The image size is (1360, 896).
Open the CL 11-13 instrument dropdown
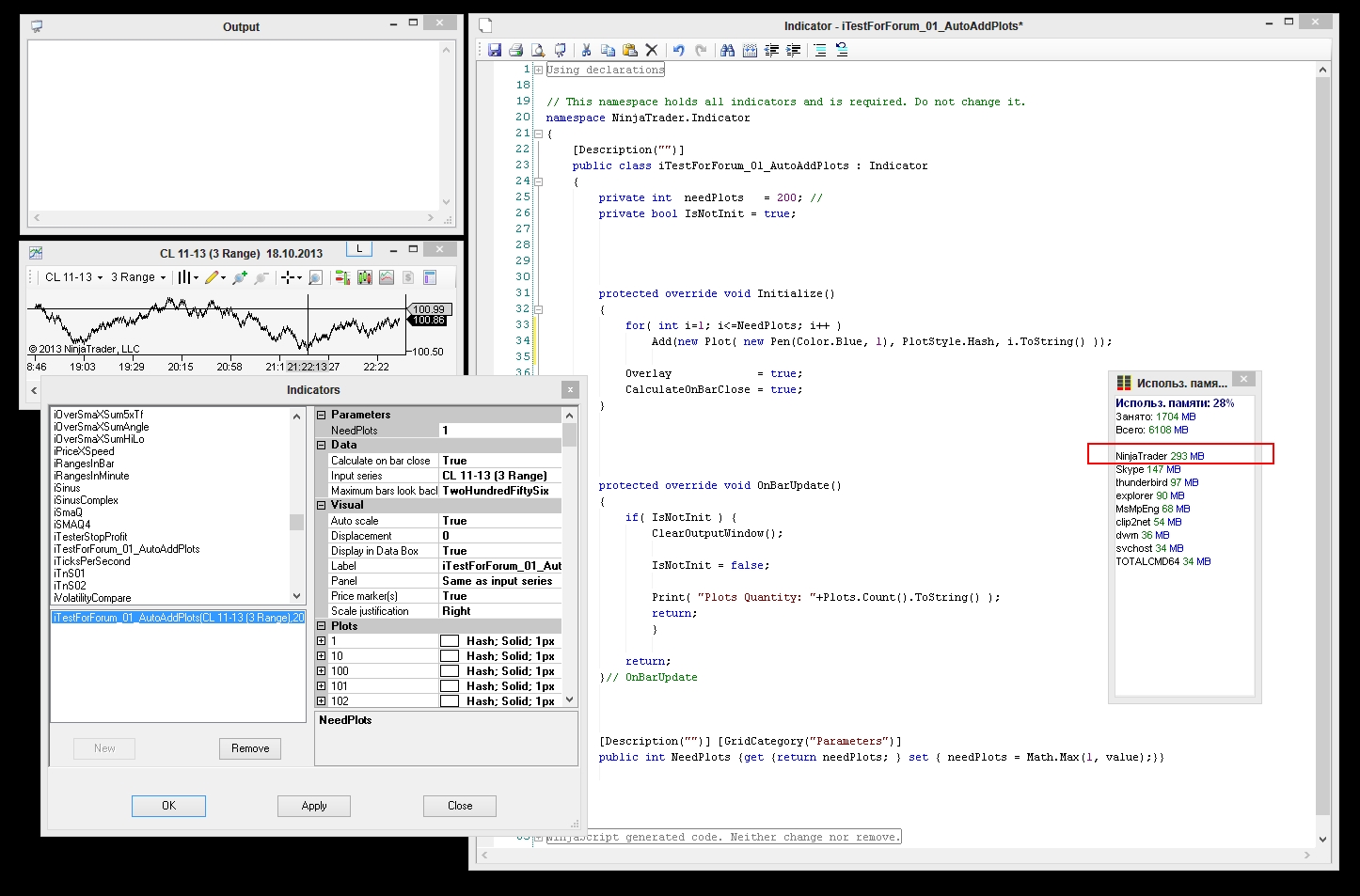coord(73,277)
